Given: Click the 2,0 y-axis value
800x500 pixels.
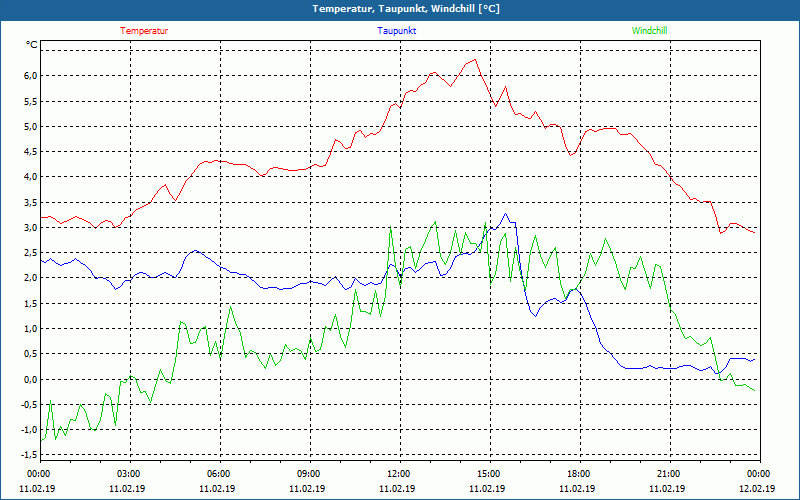Looking at the screenshot, I should pos(31,278).
